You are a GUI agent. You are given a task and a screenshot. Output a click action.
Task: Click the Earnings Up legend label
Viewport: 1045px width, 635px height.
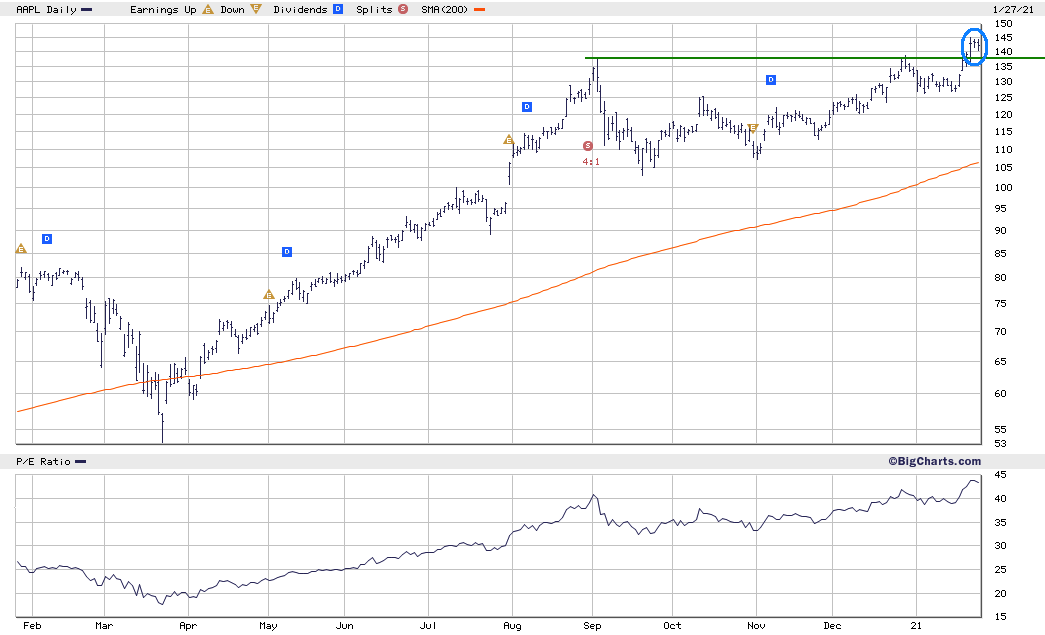pos(163,9)
